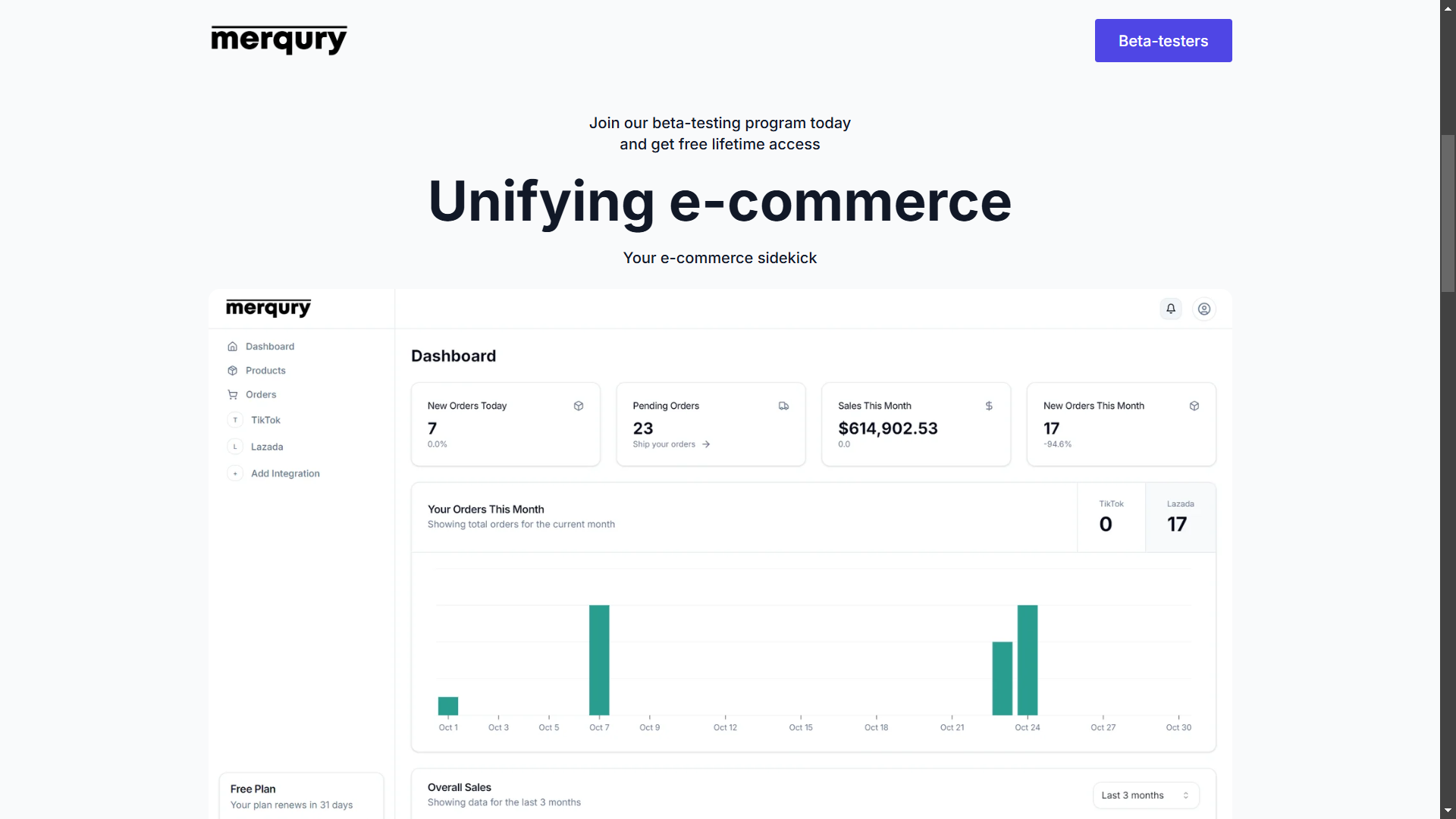
Task: Open the Last 3 months dropdown
Action: tap(1144, 795)
